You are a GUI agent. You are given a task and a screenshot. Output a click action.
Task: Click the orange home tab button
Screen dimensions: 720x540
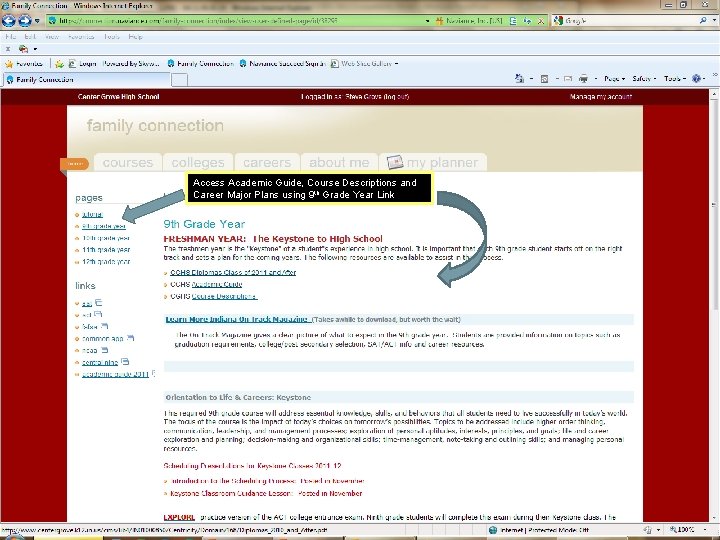[x=74, y=163]
